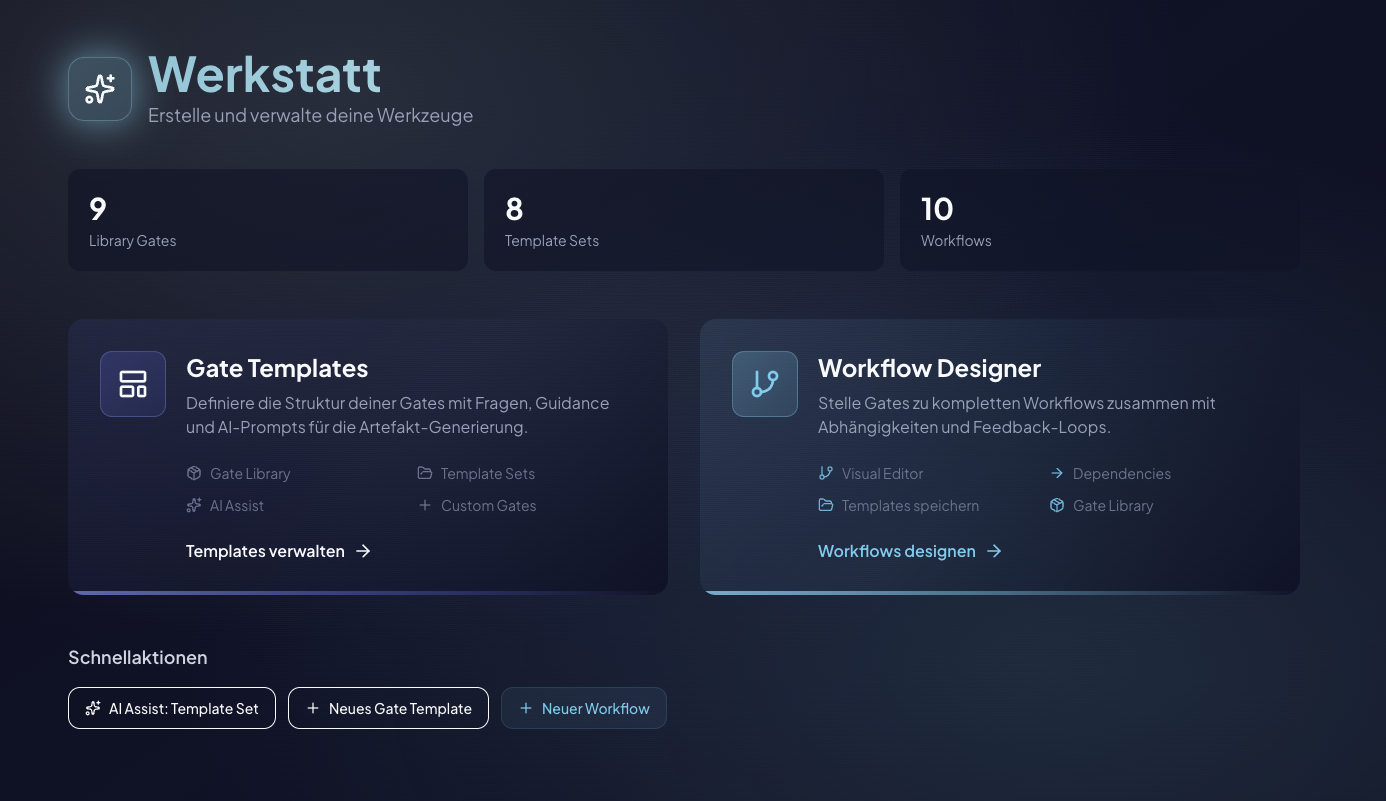Click the plus icon in the Neues Gate Template button
Image resolution: width=1386 pixels, height=801 pixels.
click(x=313, y=708)
